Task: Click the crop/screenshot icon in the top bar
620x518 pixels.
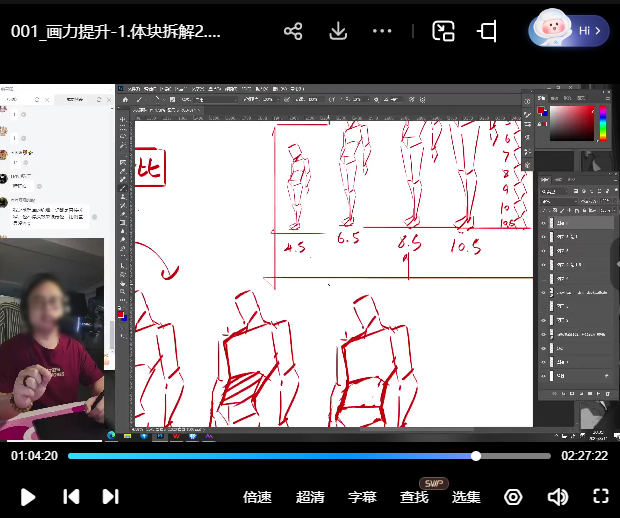Action: click(x=487, y=31)
